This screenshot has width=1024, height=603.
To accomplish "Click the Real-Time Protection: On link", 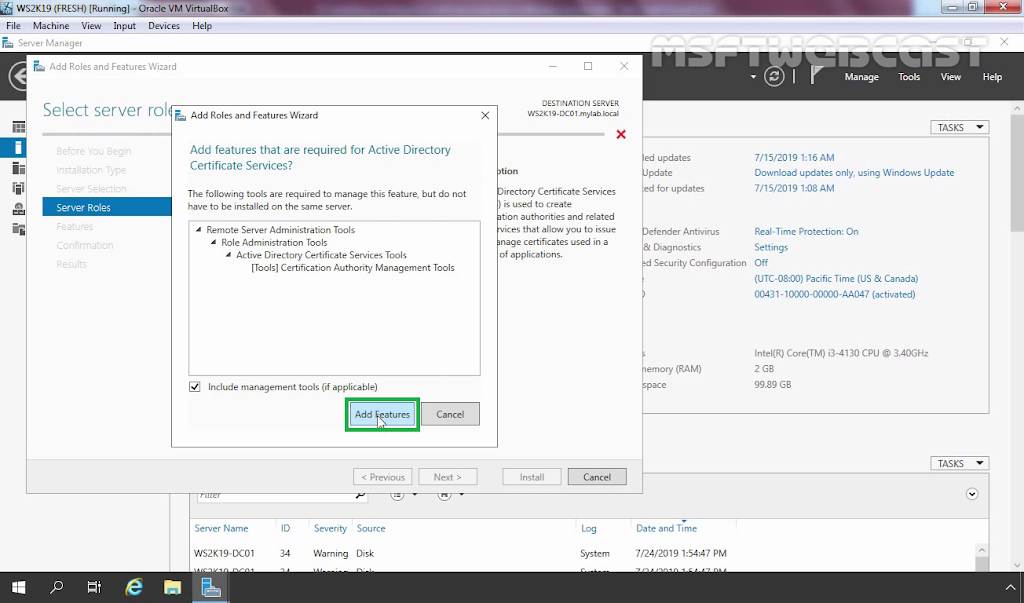I will 807,231.
